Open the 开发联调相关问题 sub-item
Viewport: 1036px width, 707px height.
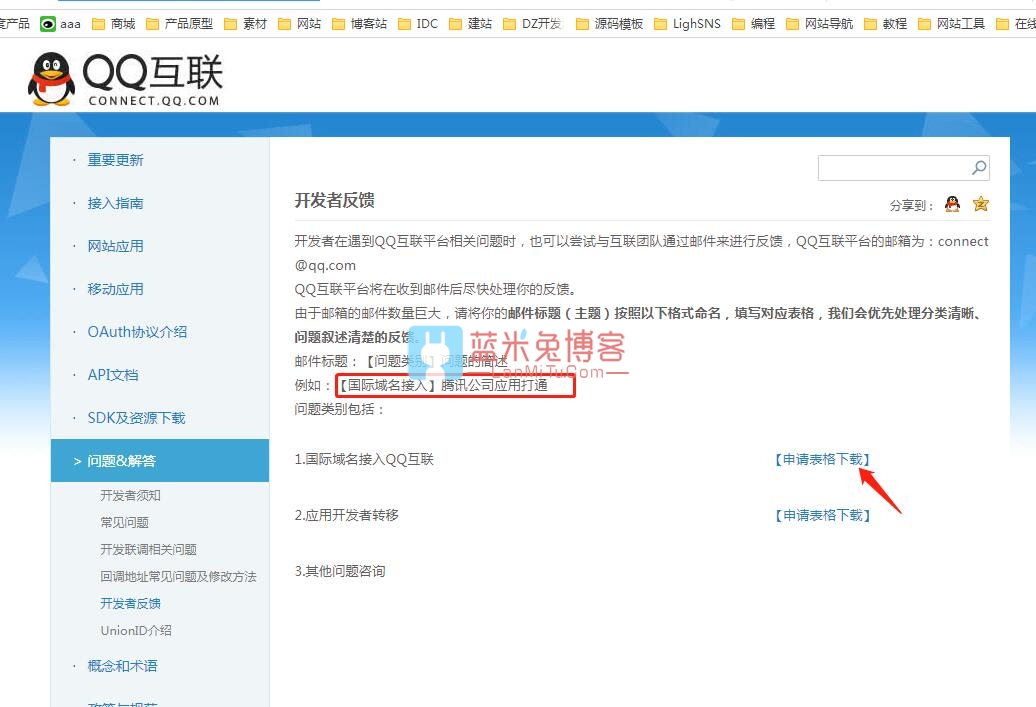pyautogui.click(x=149, y=550)
